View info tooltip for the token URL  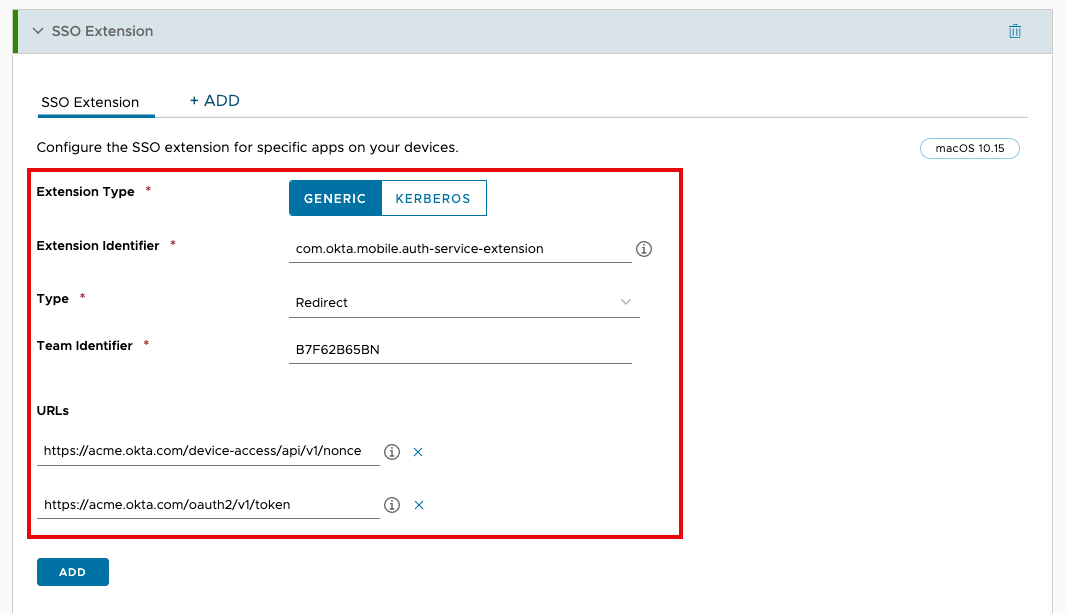coord(391,504)
